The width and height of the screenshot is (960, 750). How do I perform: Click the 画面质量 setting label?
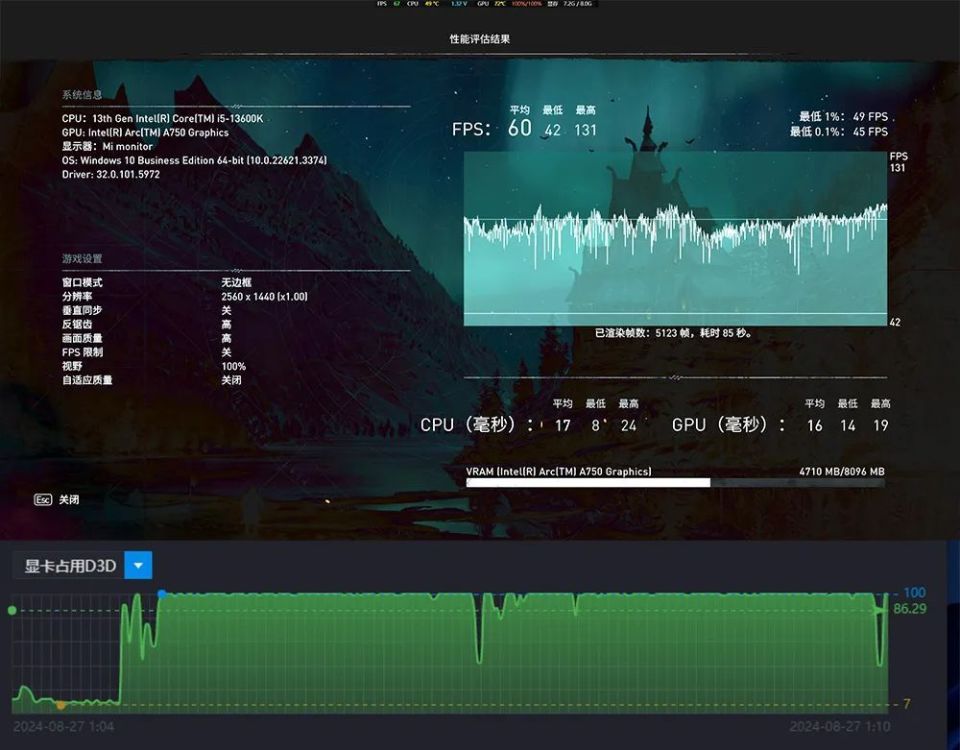point(82,339)
